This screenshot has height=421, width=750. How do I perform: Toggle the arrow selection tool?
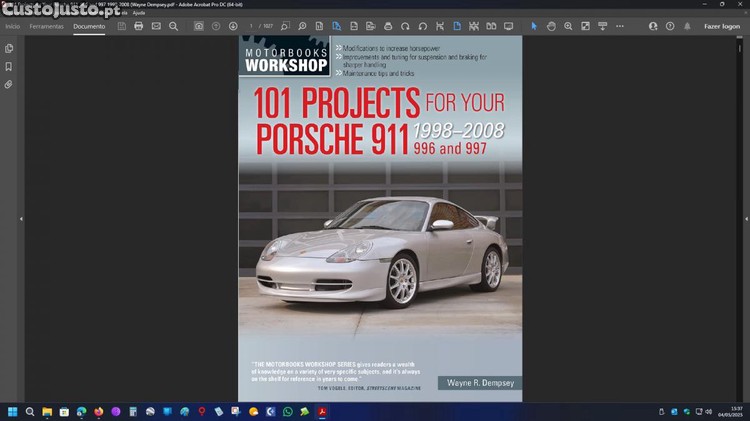[x=534, y=26]
